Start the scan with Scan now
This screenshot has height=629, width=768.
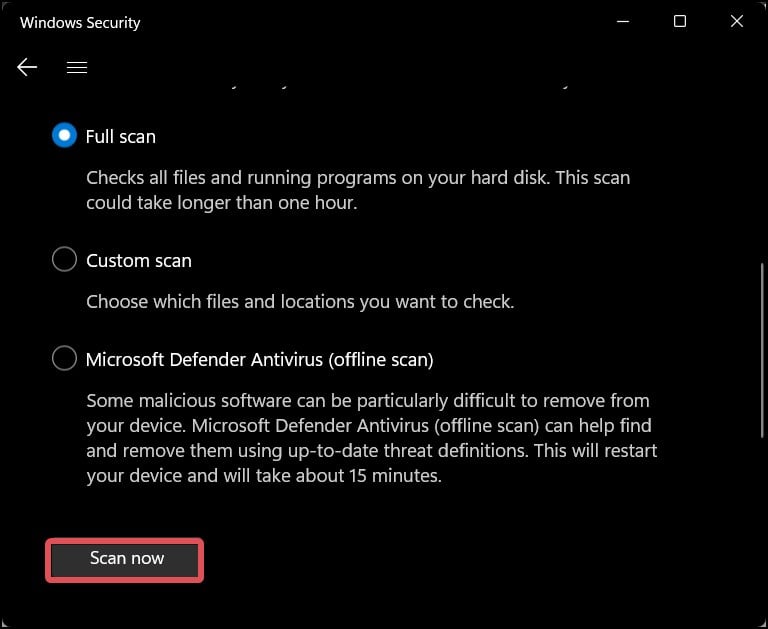pyautogui.click(x=125, y=559)
